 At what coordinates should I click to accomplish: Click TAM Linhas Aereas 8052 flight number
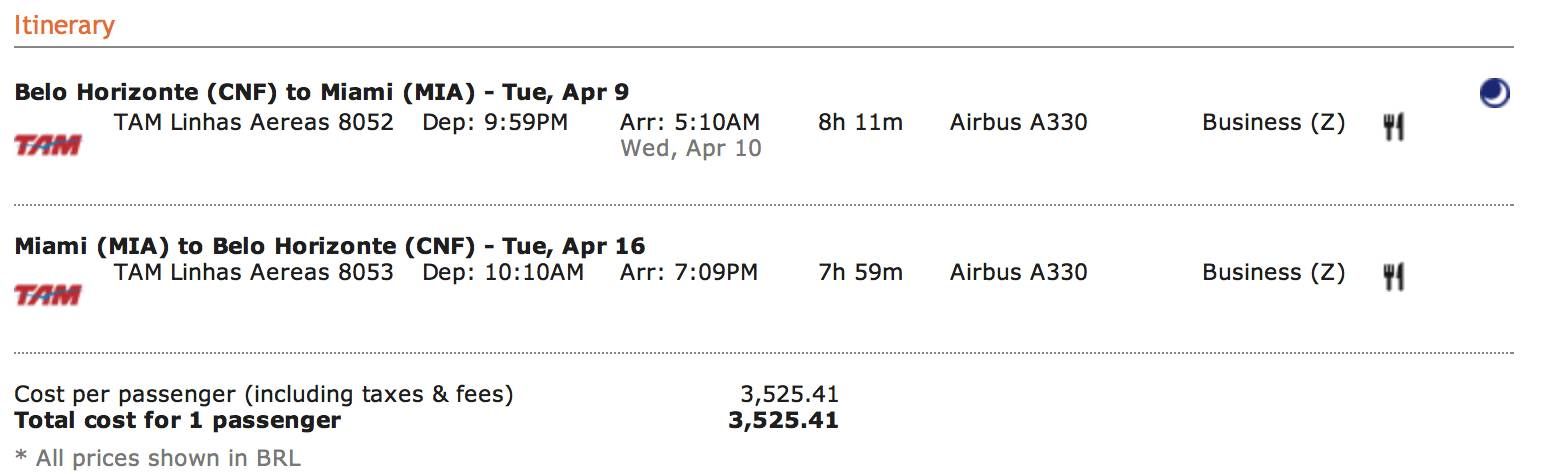[x=254, y=123]
